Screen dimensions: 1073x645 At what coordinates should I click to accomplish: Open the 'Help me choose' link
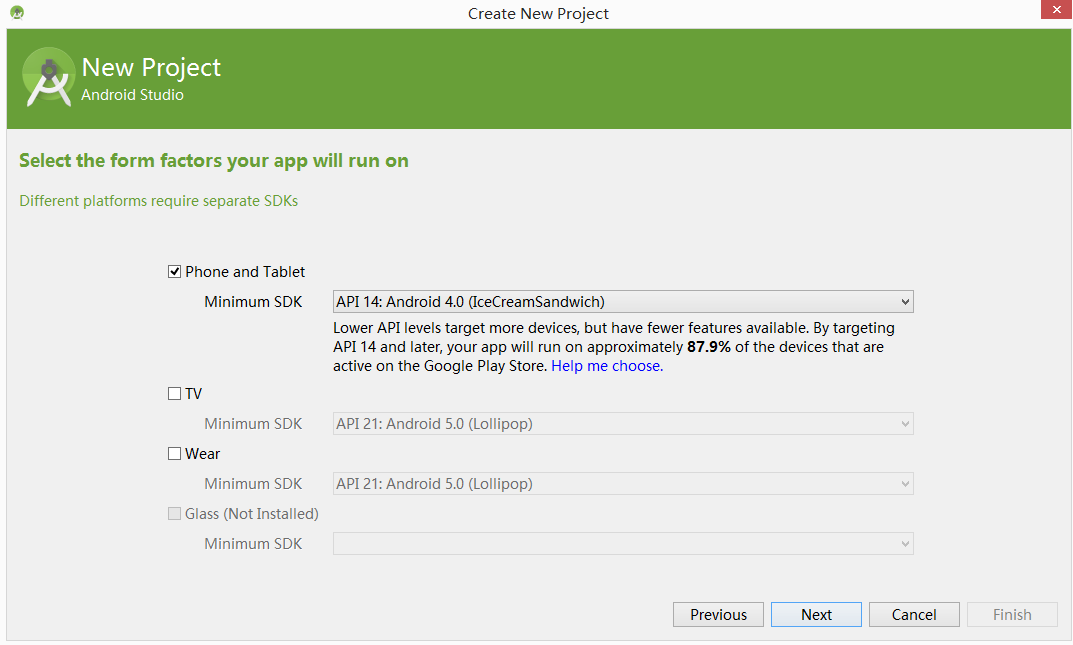click(605, 366)
